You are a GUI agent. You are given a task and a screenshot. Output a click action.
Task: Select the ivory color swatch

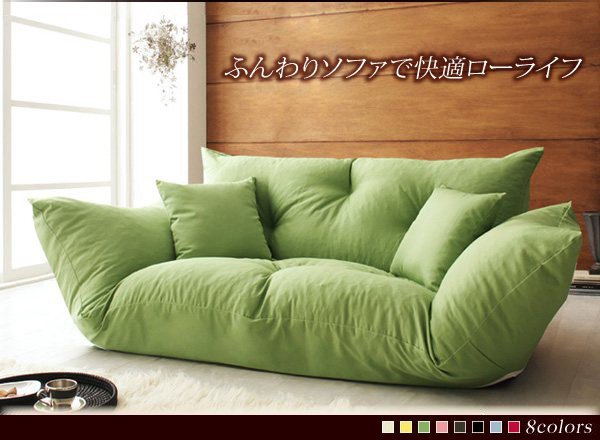tap(390, 427)
